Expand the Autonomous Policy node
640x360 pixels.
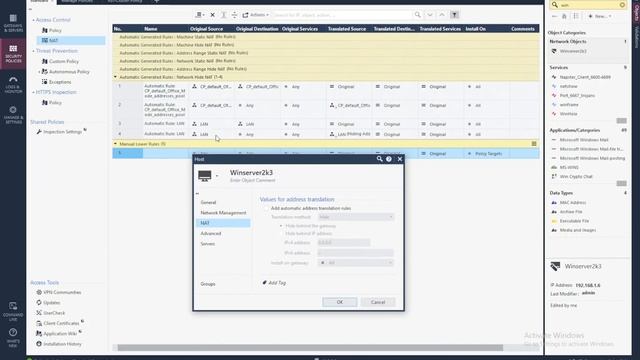click(x=39, y=72)
